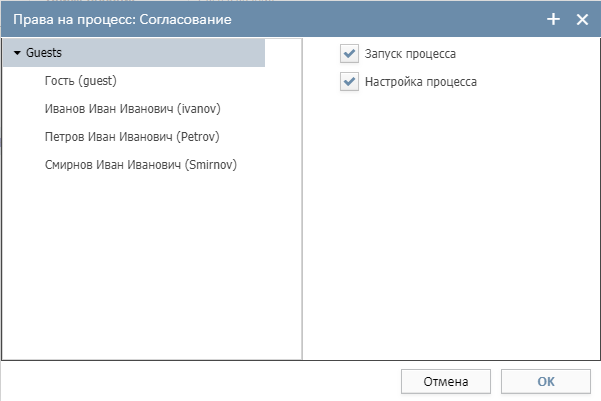The image size is (601, 401).
Task: Click the Запуск процесса label text
Action: click(410, 54)
